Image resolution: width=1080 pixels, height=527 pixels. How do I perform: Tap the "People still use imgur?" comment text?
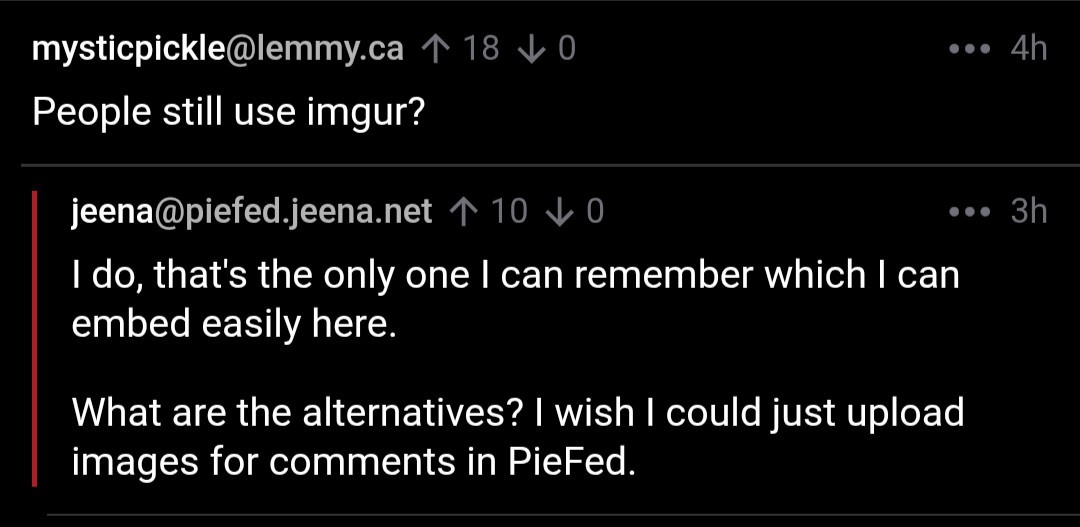229,112
